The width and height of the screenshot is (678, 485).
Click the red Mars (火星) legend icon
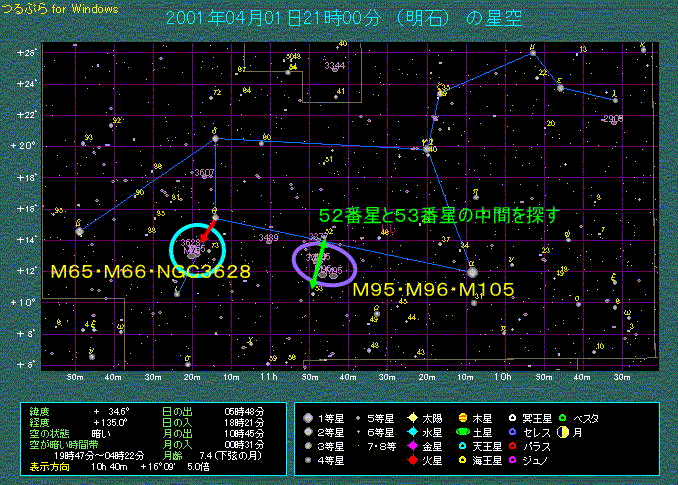[x=412, y=461]
